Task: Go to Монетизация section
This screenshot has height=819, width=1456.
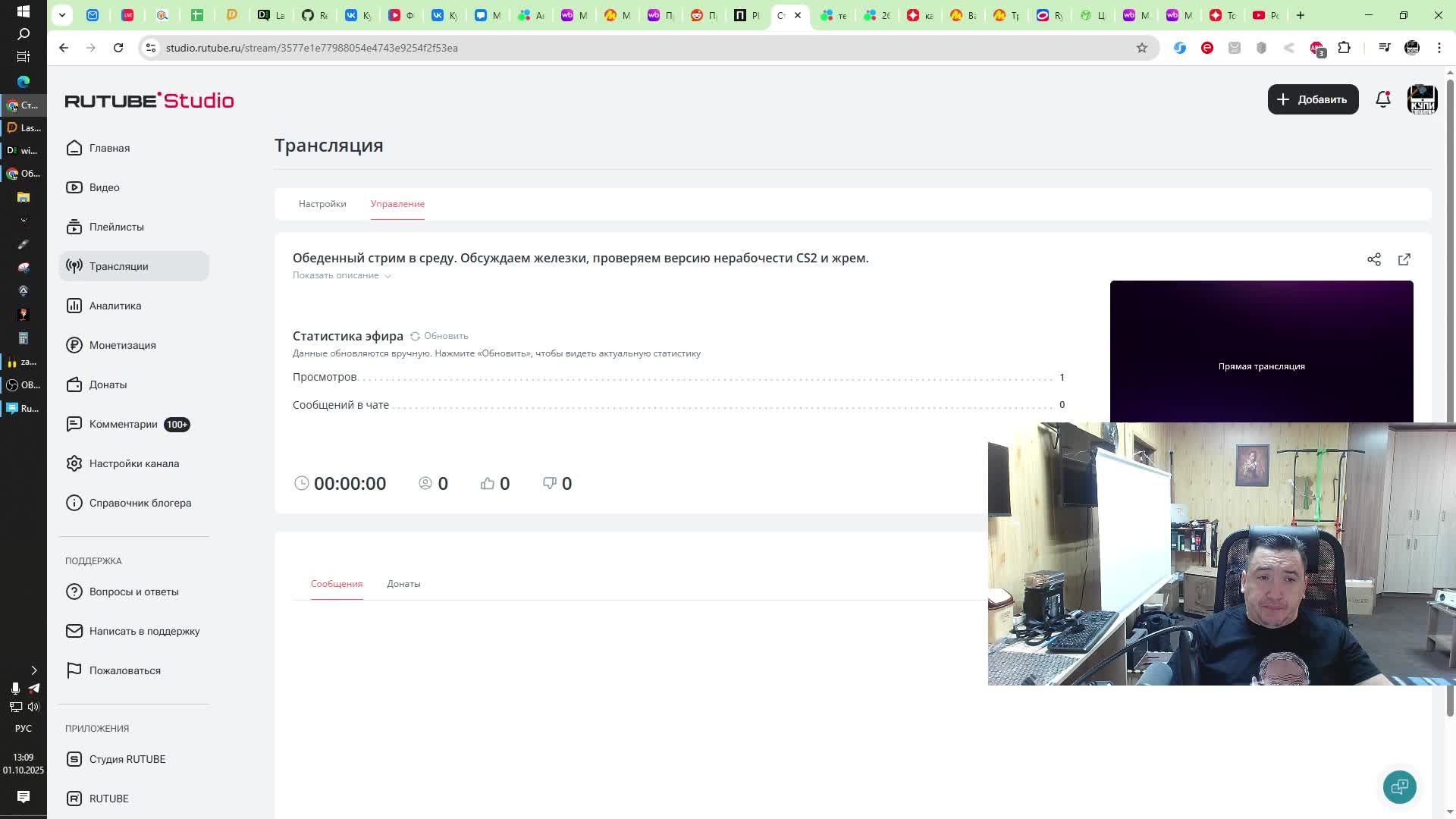Action: click(122, 345)
